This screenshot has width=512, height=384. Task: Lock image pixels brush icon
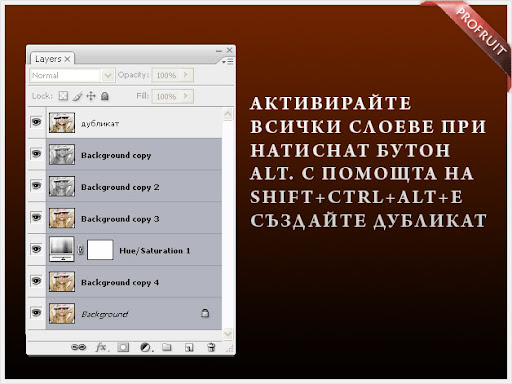(77, 96)
